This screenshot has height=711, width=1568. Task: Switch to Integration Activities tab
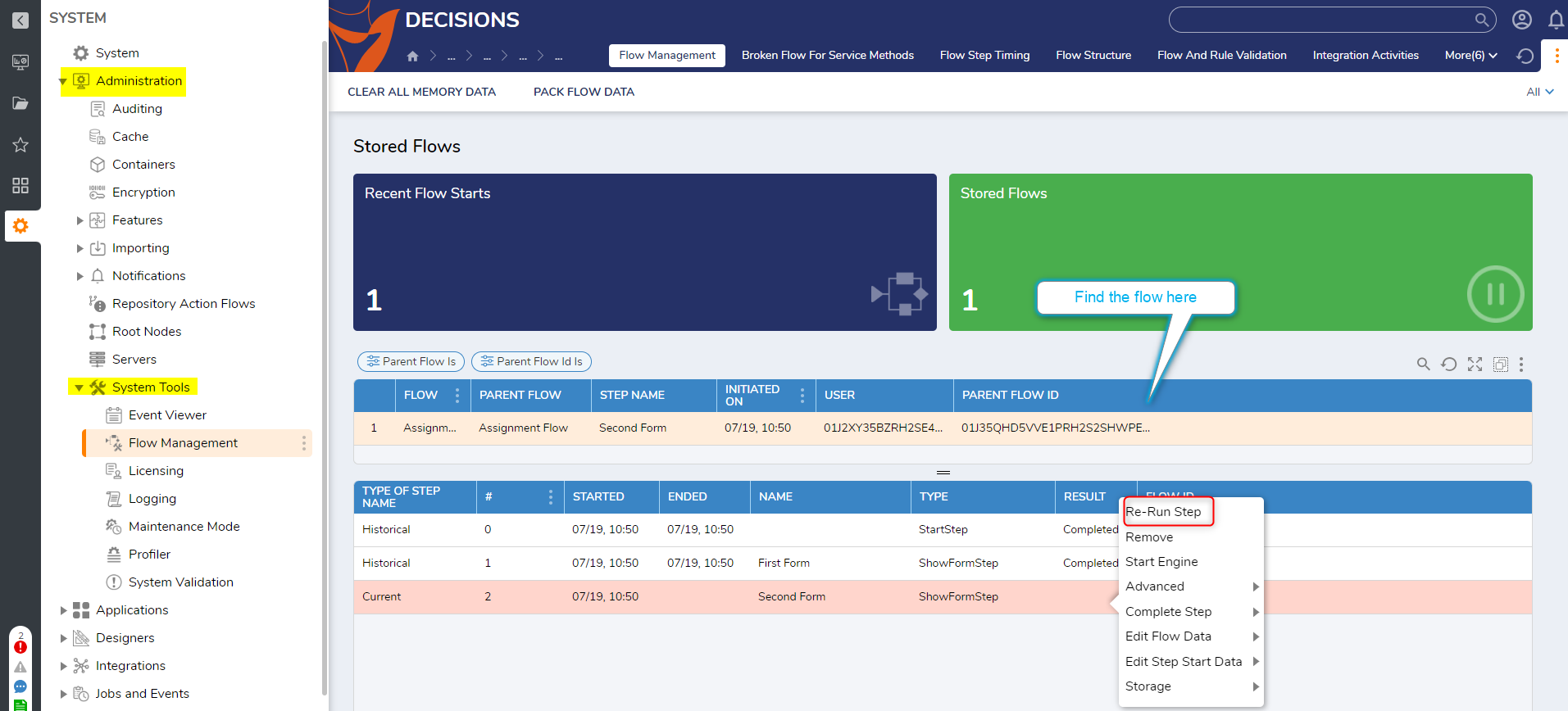click(1366, 56)
